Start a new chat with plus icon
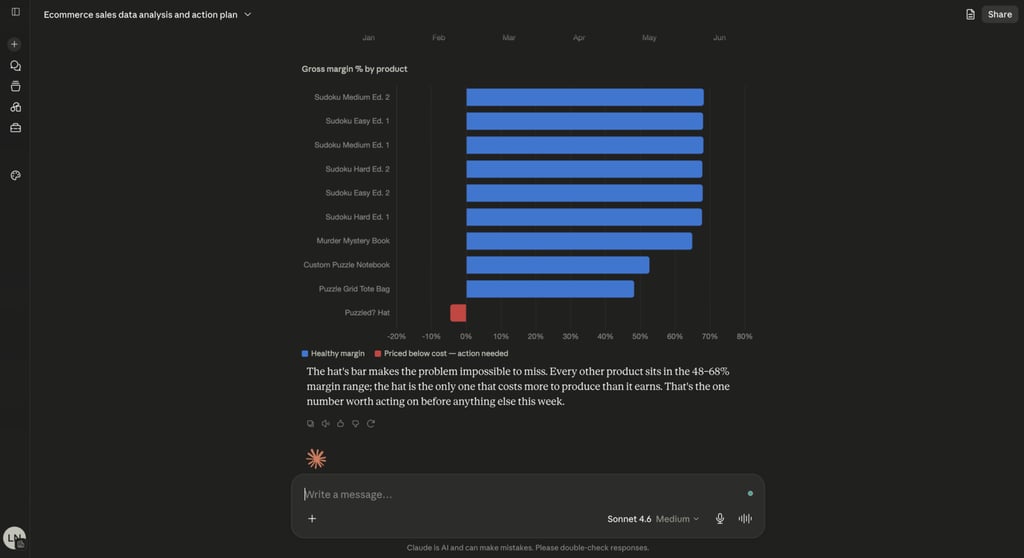The width and height of the screenshot is (1024, 558). pos(14,44)
